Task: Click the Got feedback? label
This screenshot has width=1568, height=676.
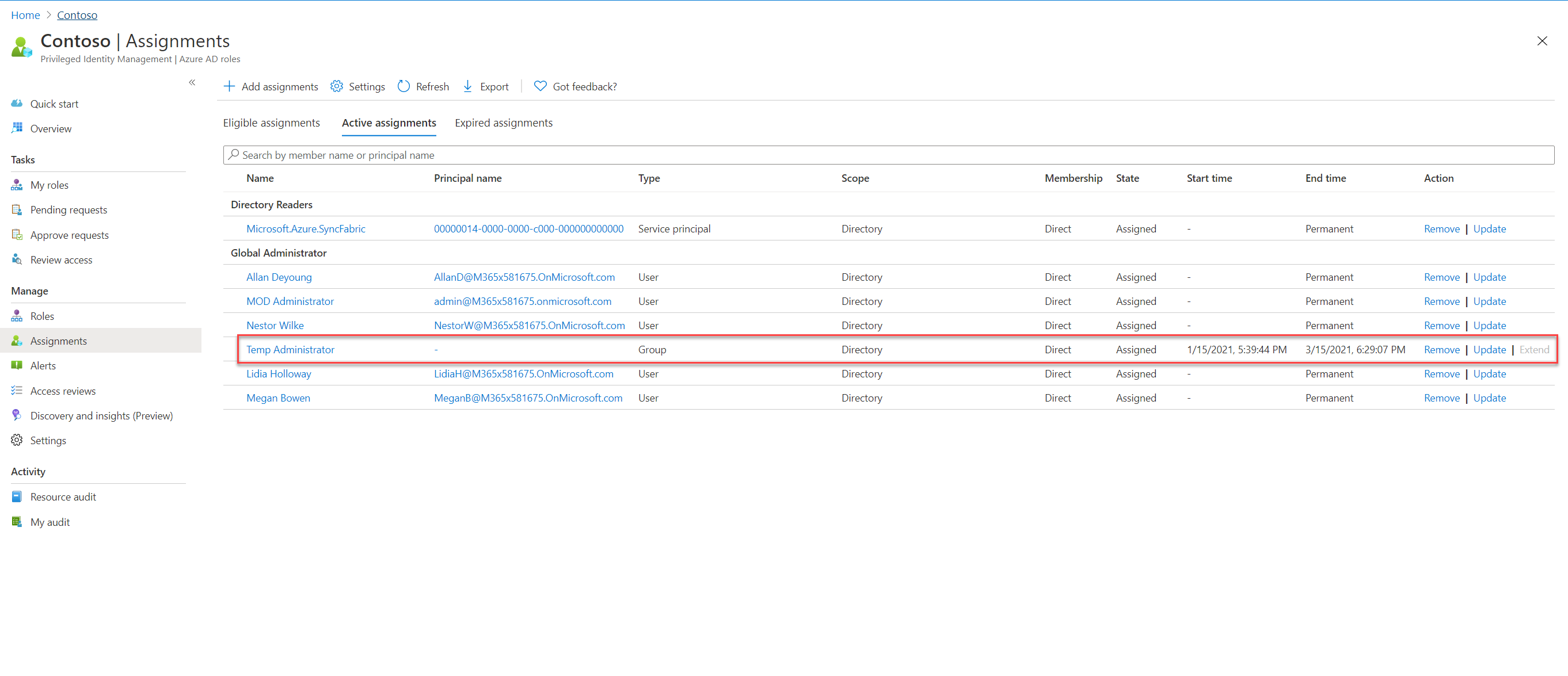Action: click(x=585, y=86)
